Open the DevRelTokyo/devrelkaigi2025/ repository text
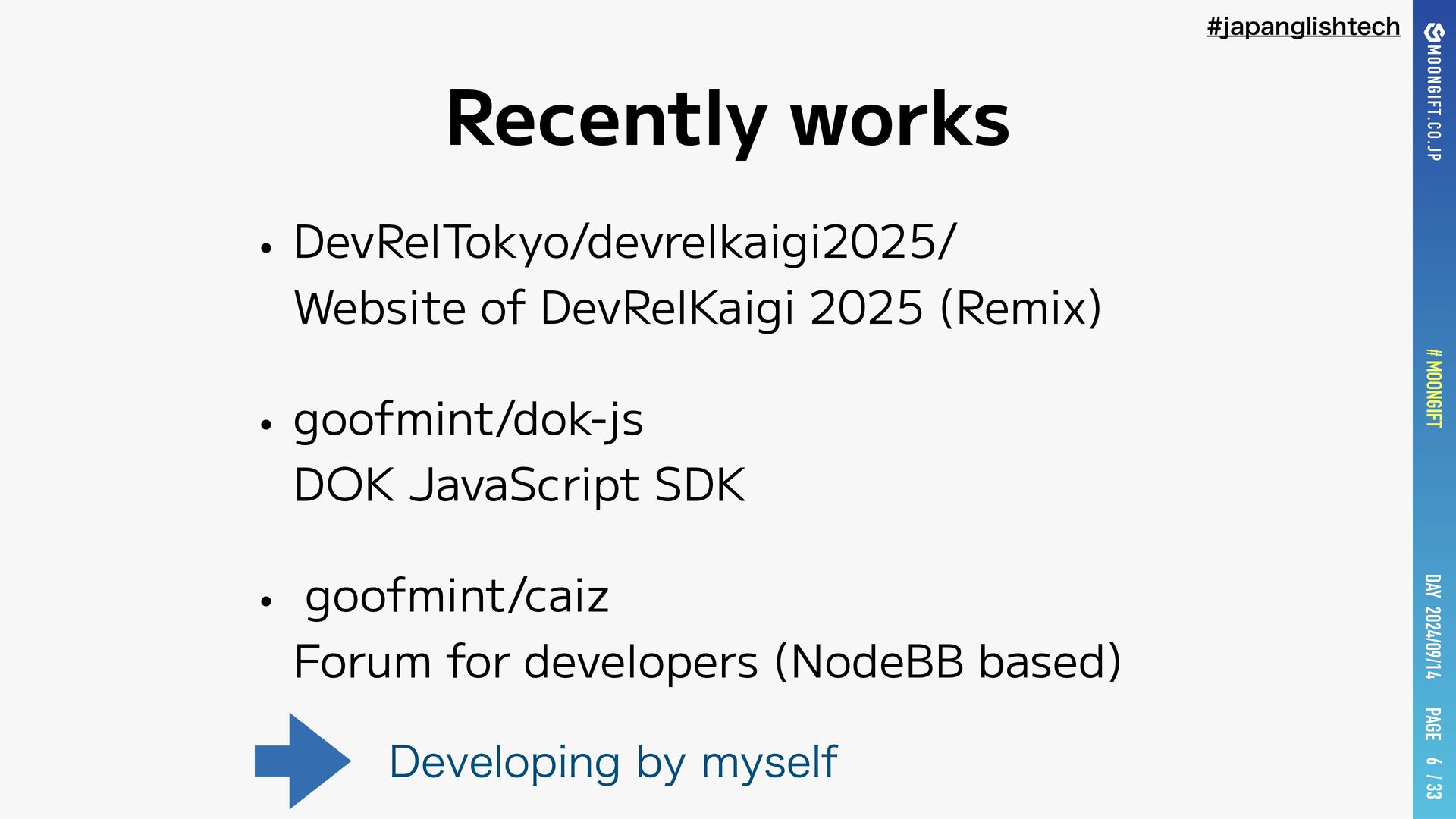 pyautogui.click(x=625, y=243)
